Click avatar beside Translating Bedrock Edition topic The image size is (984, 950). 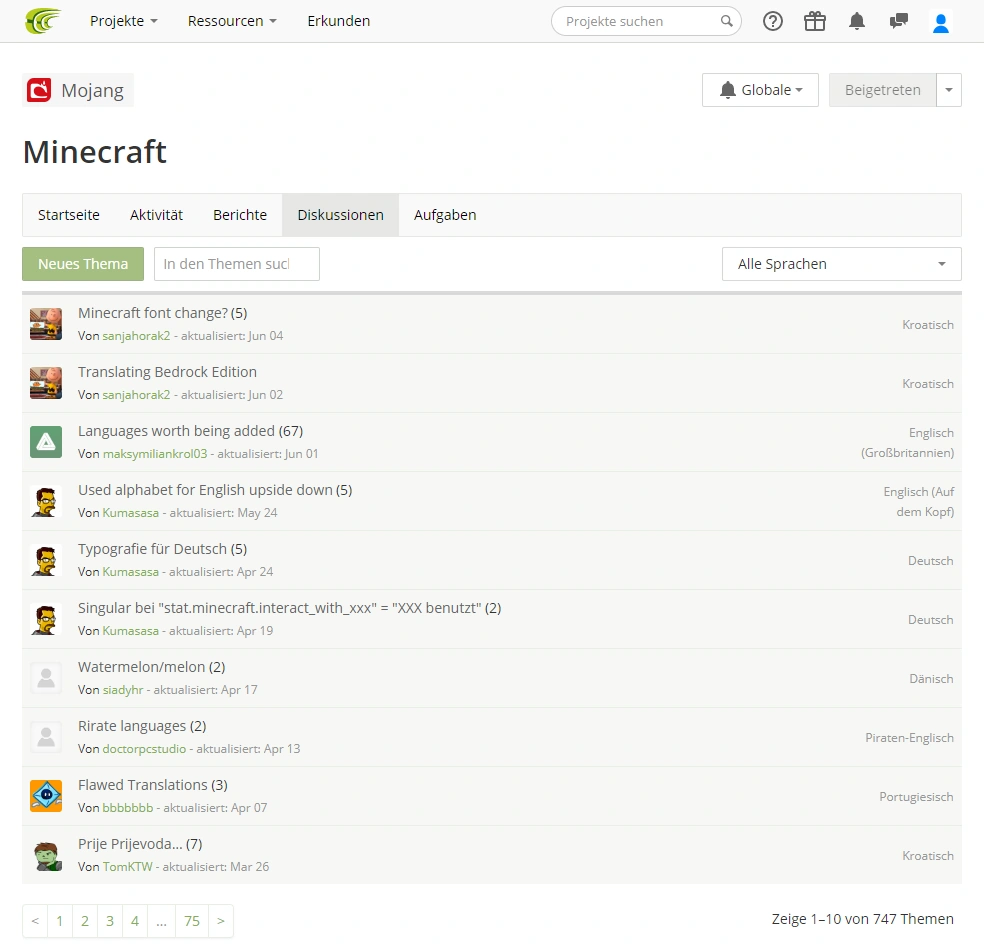point(46,383)
